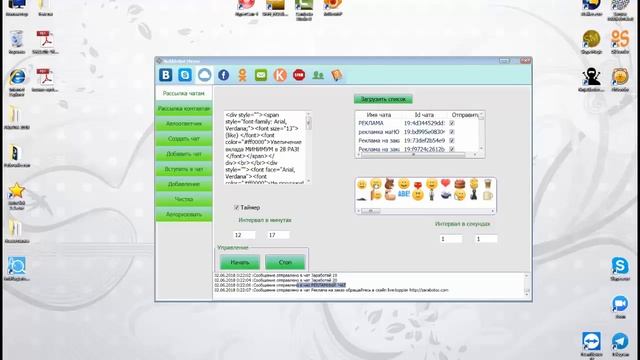640x360 pixels.
Task: Click minutes interval field showing 12
Action: point(244,235)
